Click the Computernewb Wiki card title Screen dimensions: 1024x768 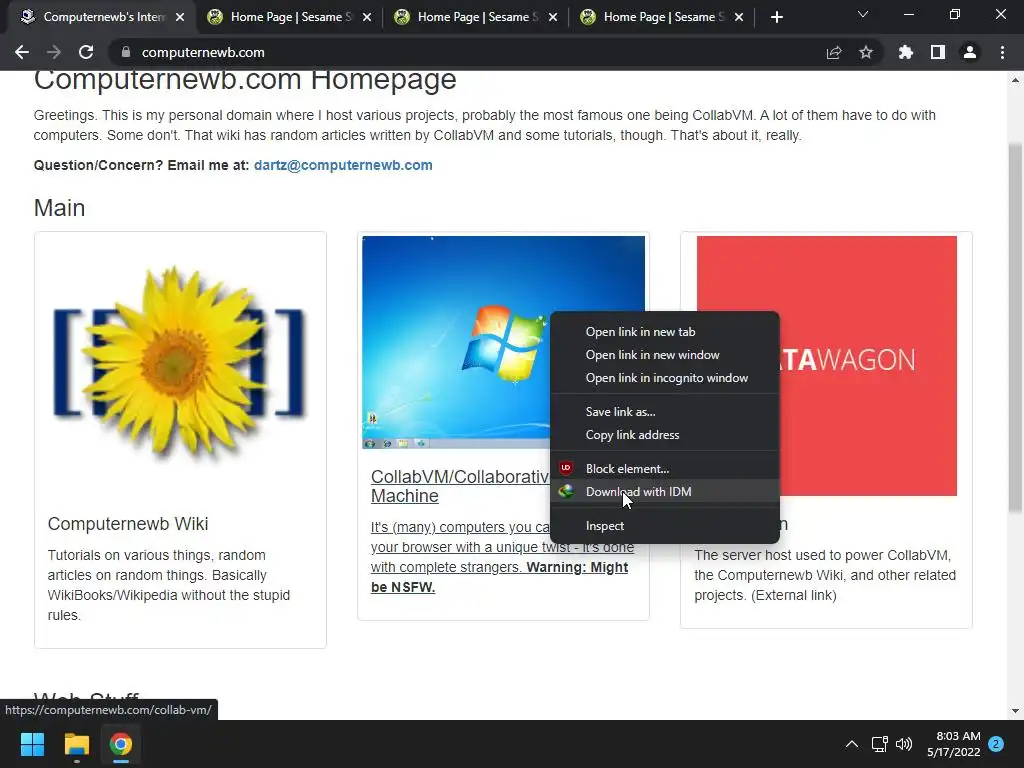(128, 524)
